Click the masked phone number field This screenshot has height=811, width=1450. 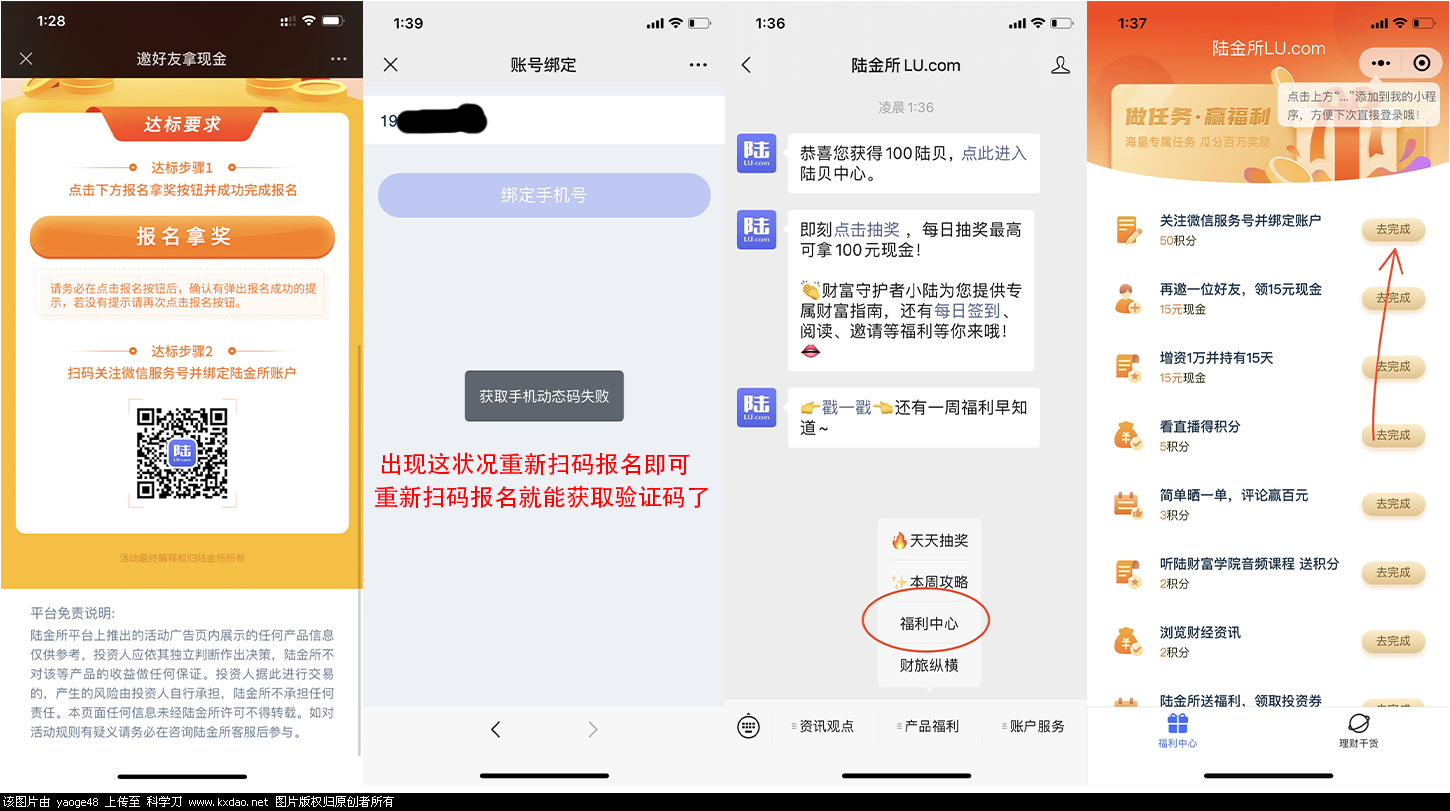click(544, 121)
